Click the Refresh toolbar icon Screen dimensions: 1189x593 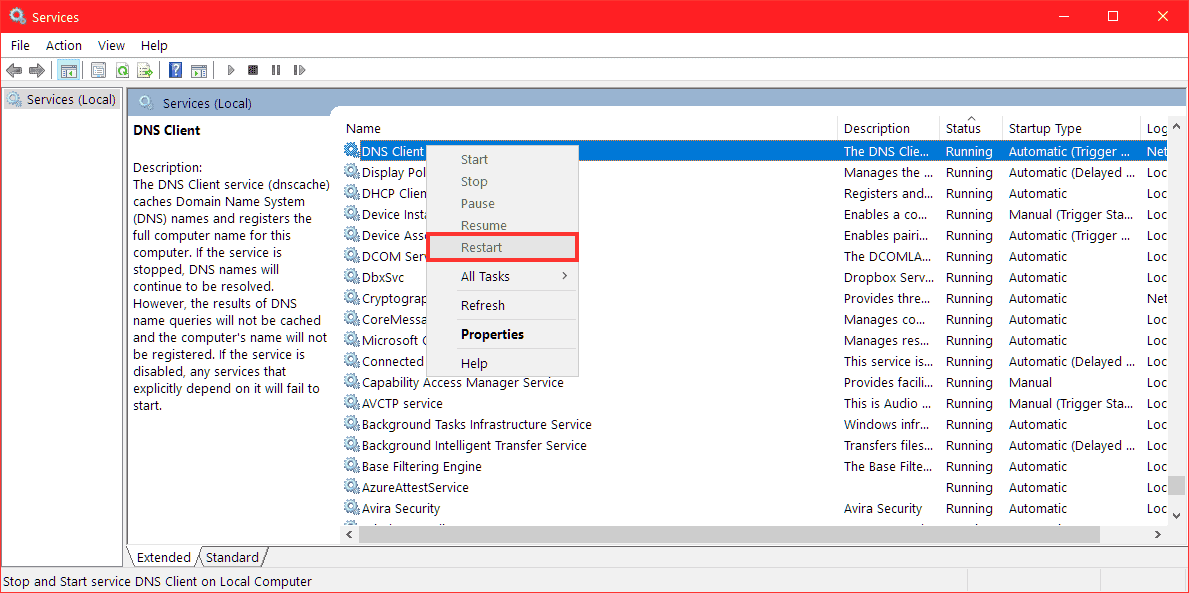pyautogui.click(x=121, y=69)
